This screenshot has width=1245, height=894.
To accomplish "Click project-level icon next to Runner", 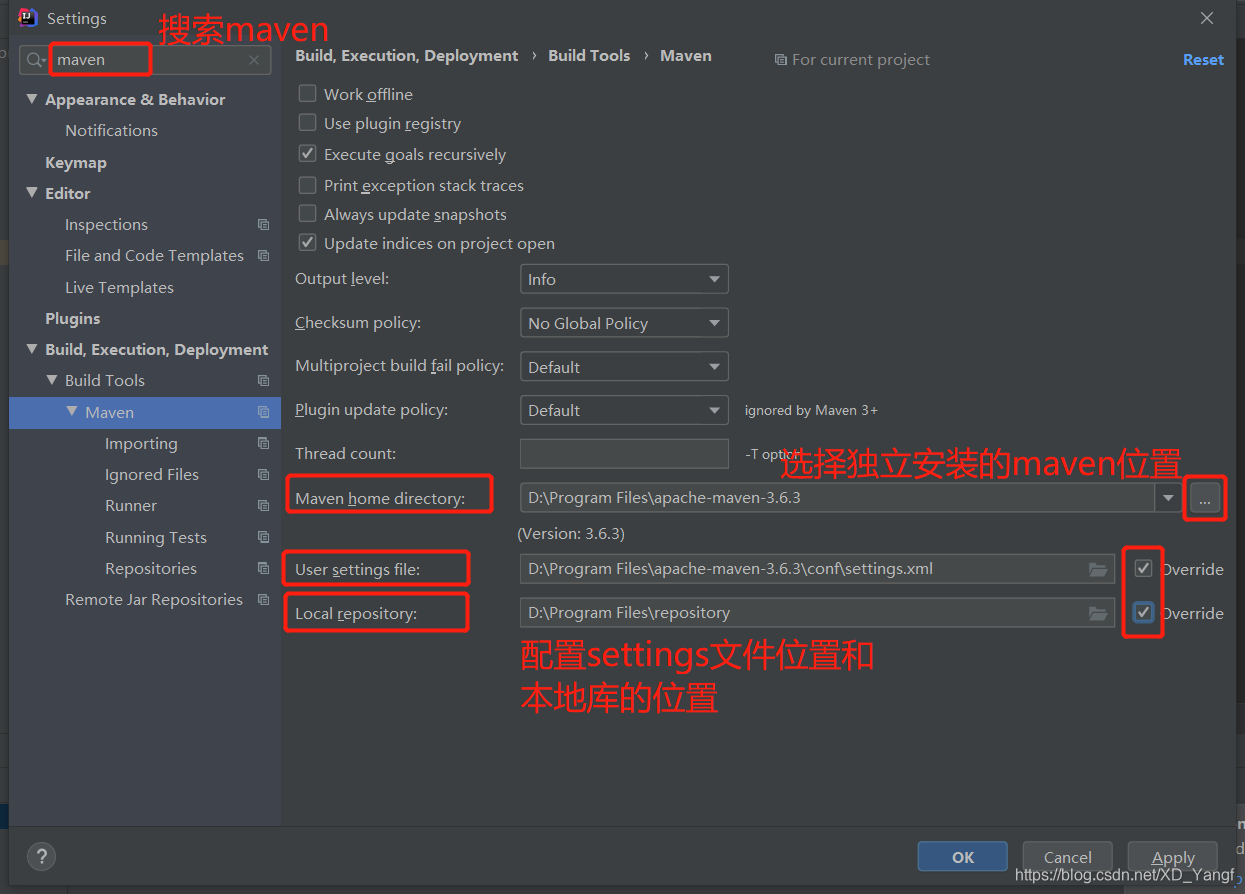I will [x=263, y=506].
